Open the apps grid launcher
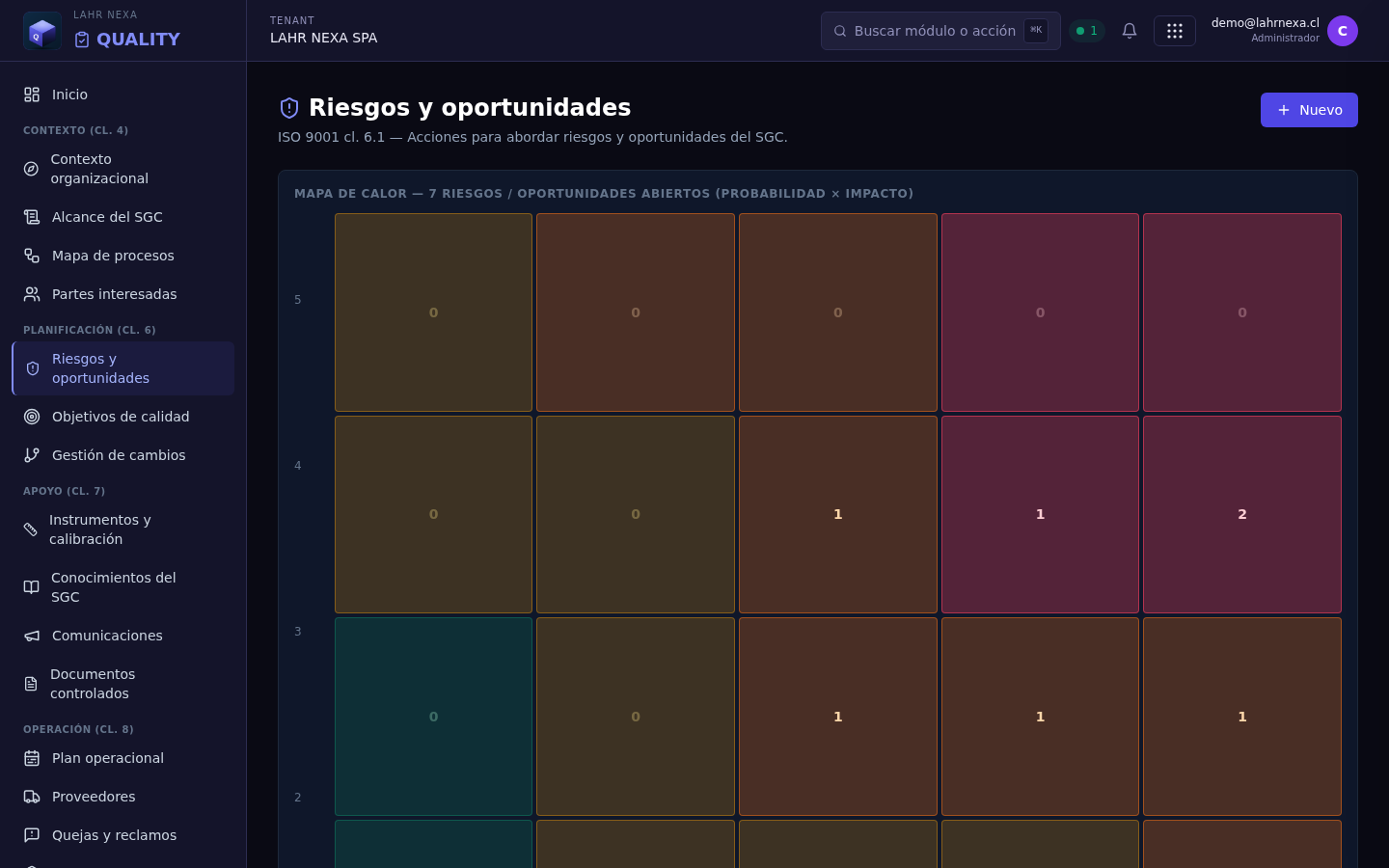This screenshot has width=1389, height=868. (1175, 31)
